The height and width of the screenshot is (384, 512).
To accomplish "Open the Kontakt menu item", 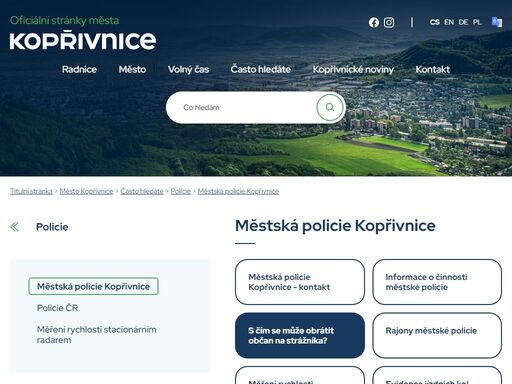I will tap(432, 69).
